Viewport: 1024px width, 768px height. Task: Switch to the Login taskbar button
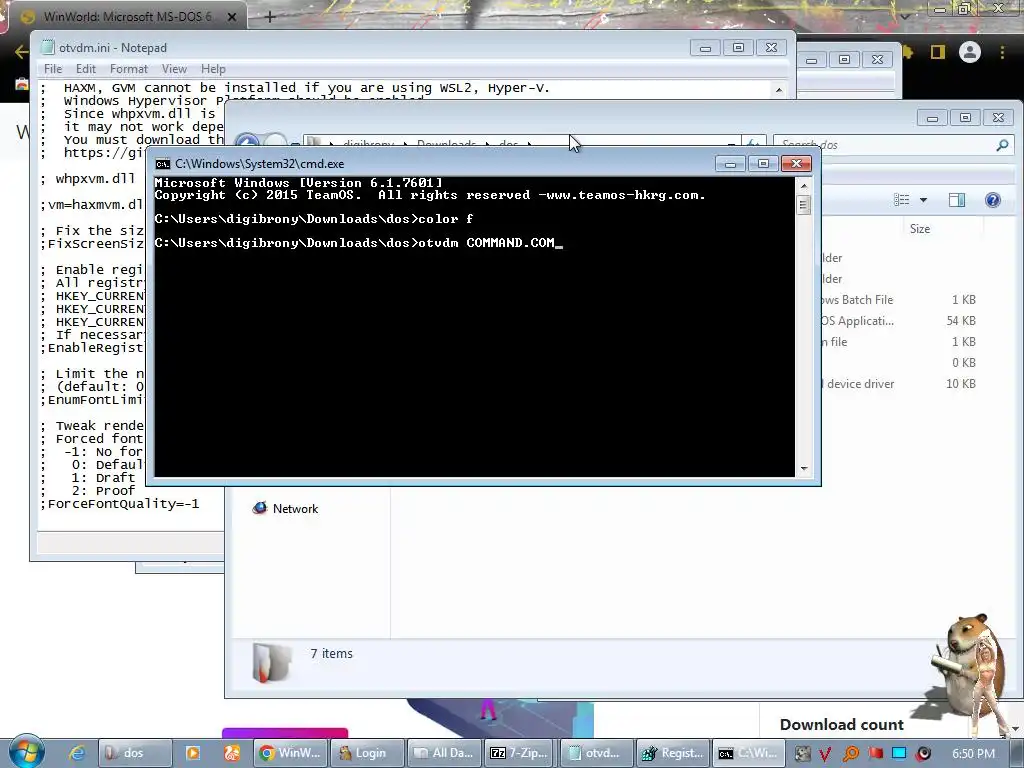pyautogui.click(x=366, y=753)
